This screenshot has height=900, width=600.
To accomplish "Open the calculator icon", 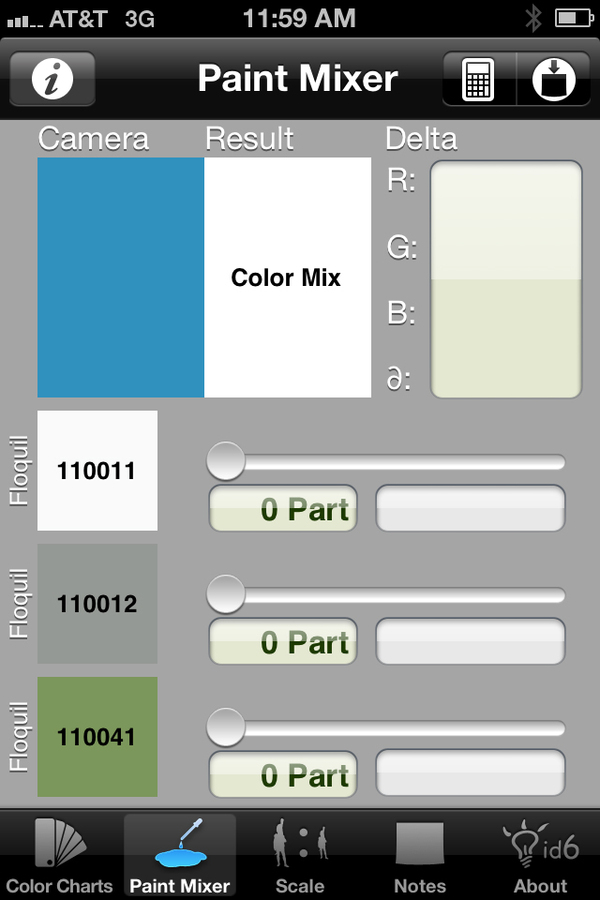I will (479, 79).
